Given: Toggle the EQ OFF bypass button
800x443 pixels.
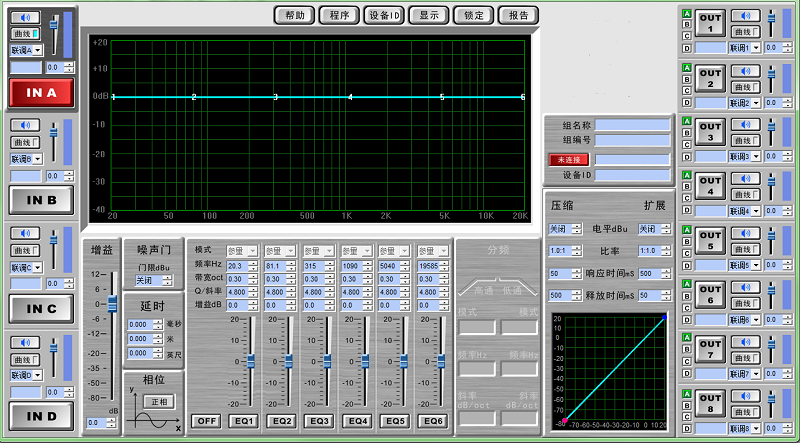Looking at the screenshot, I should point(205,421).
